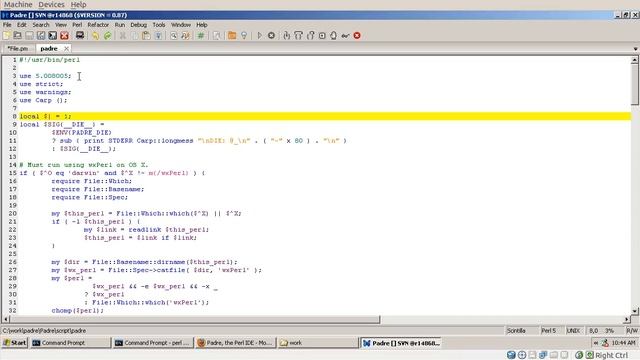Close the file with the red X icon
The image size is (640, 360).
64,36
